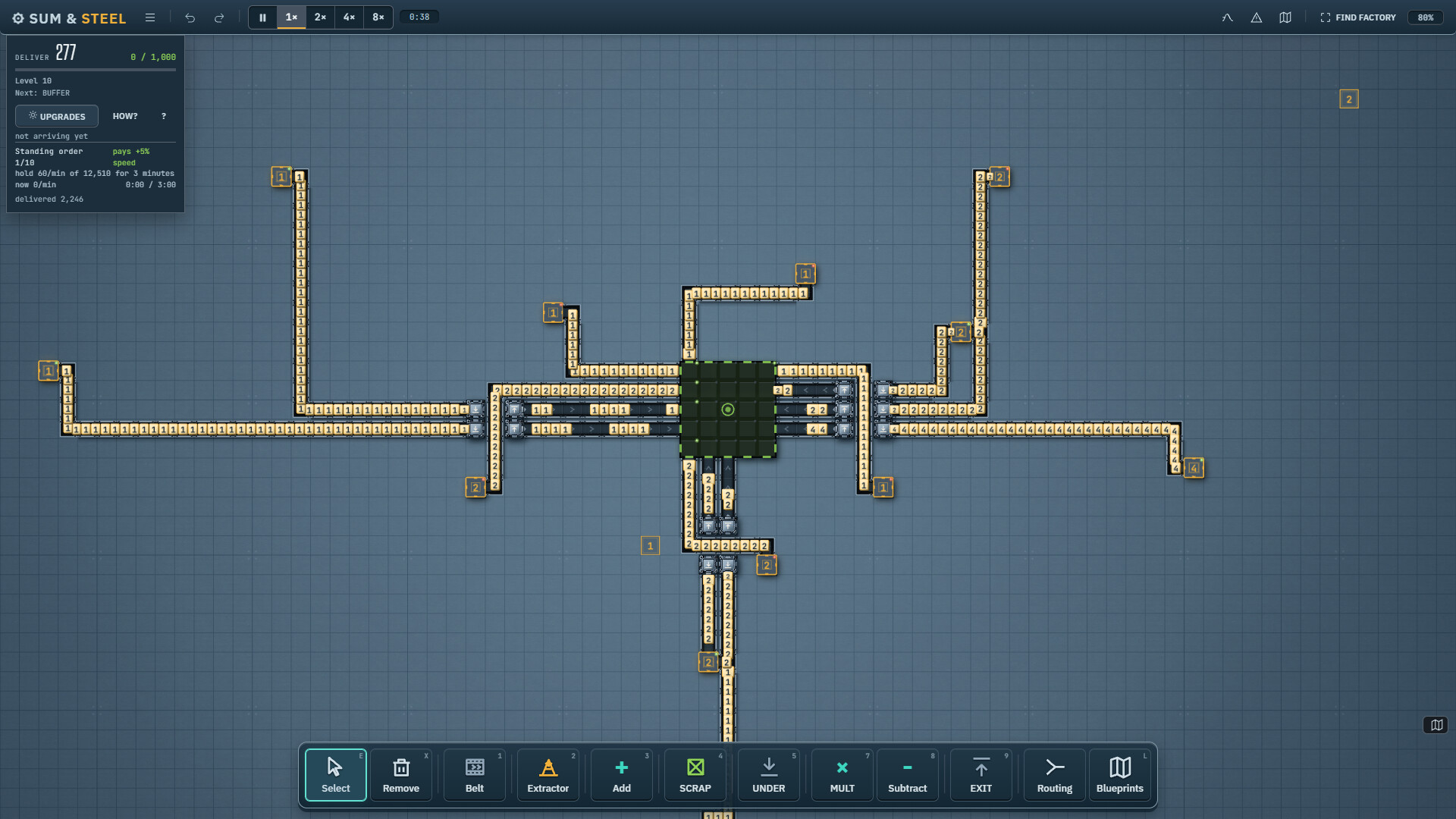This screenshot has width=1456, height=819.
Task: Click the question mark help button
Action: 164,116
